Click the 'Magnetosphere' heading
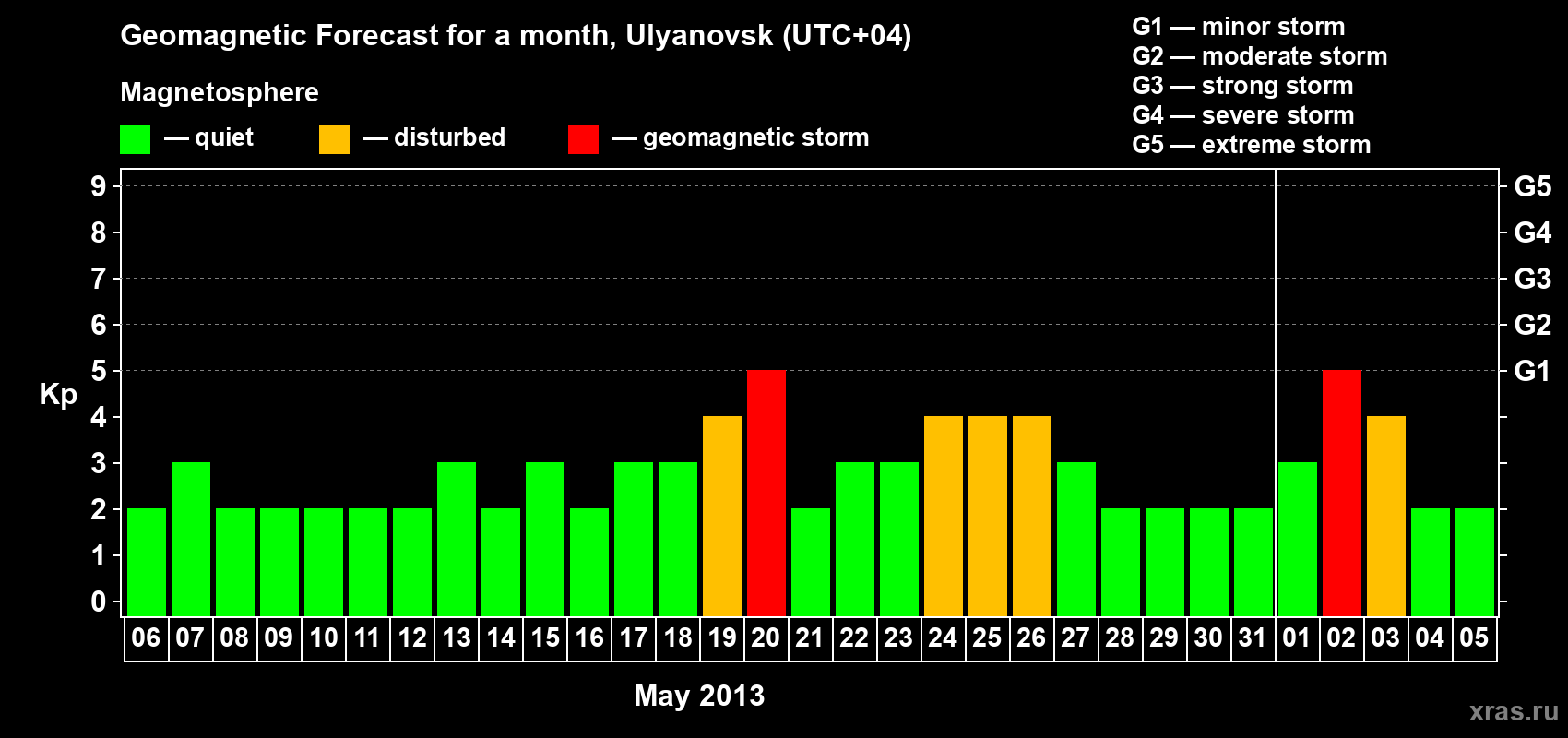 (x=220, y=92)
